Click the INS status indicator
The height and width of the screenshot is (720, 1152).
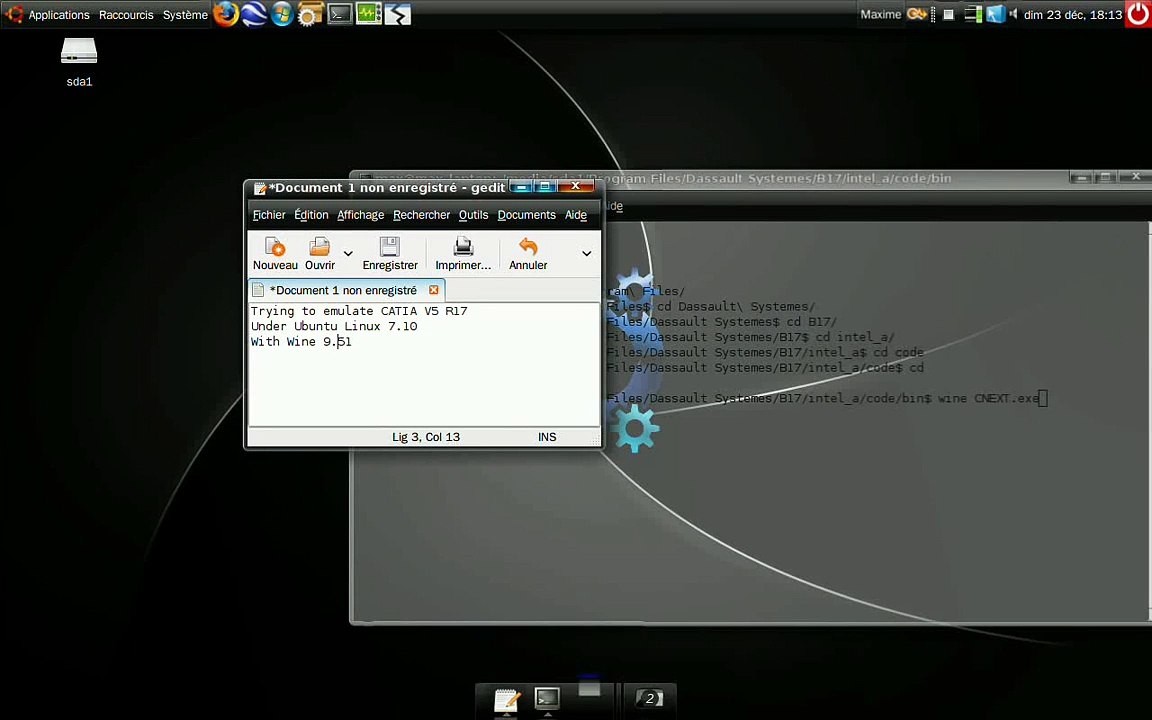click(x=547, y=437)
